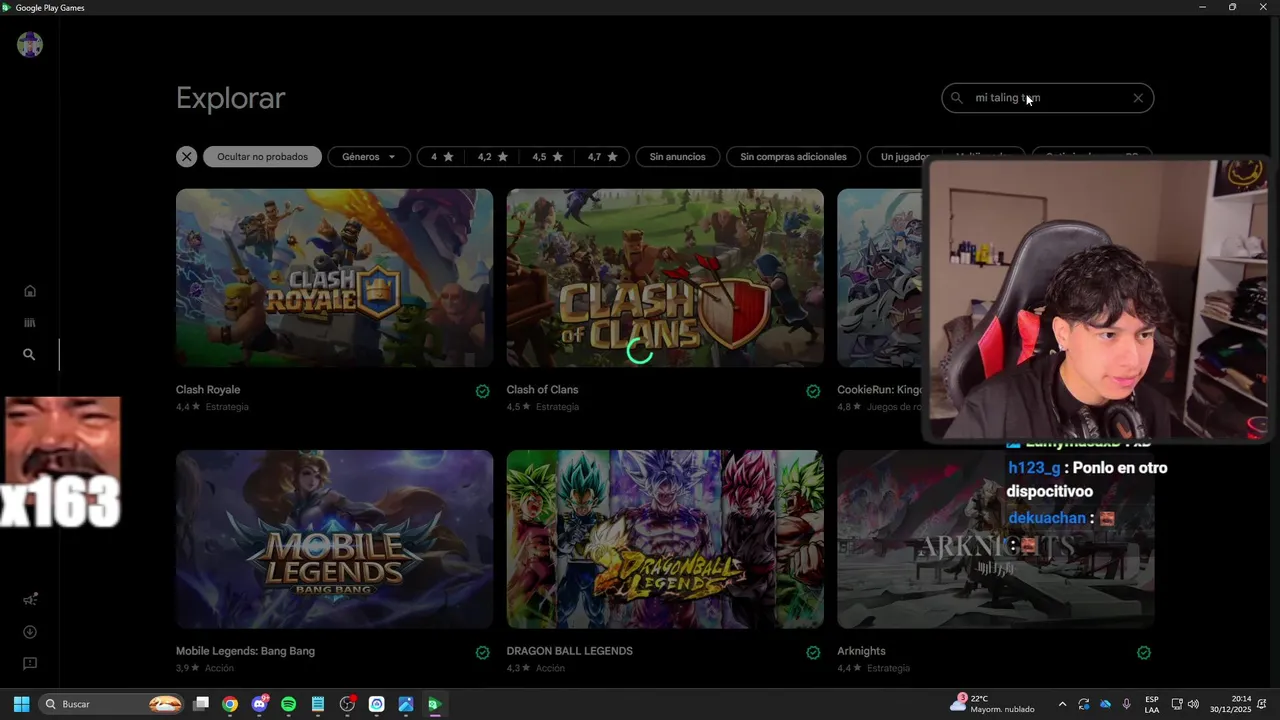Open the Downloads icon in the sidebar
Viewport: 1280px width, 720px height.
point(30,632)
